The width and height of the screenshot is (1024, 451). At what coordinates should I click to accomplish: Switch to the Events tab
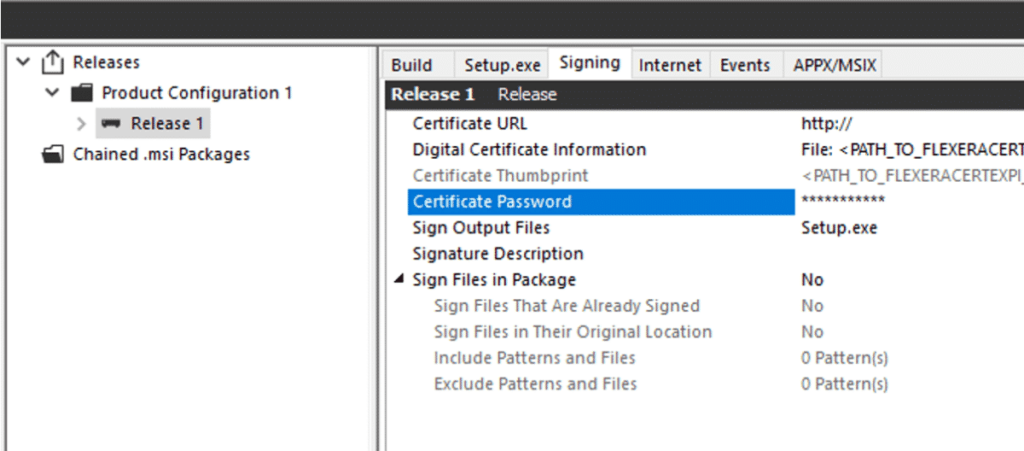tap(745, 65)
